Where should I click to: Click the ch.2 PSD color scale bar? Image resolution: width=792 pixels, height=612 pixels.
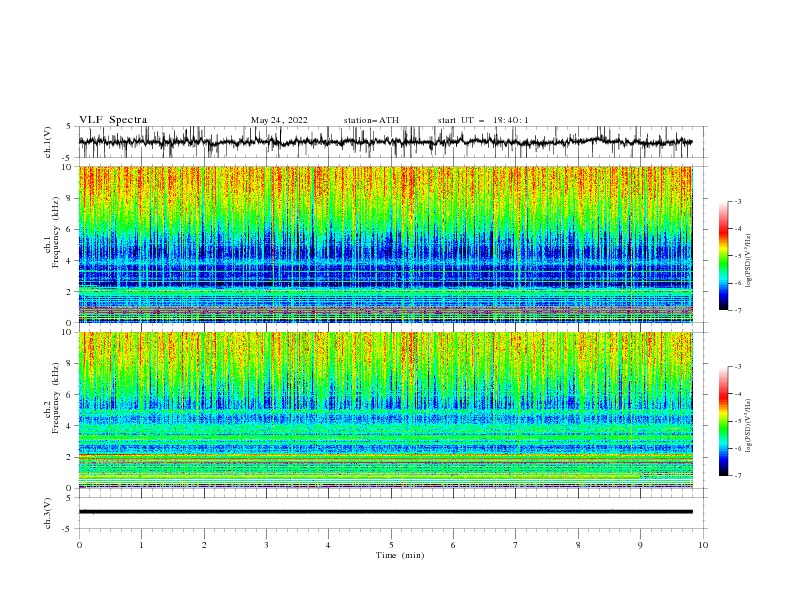point(723,421)
